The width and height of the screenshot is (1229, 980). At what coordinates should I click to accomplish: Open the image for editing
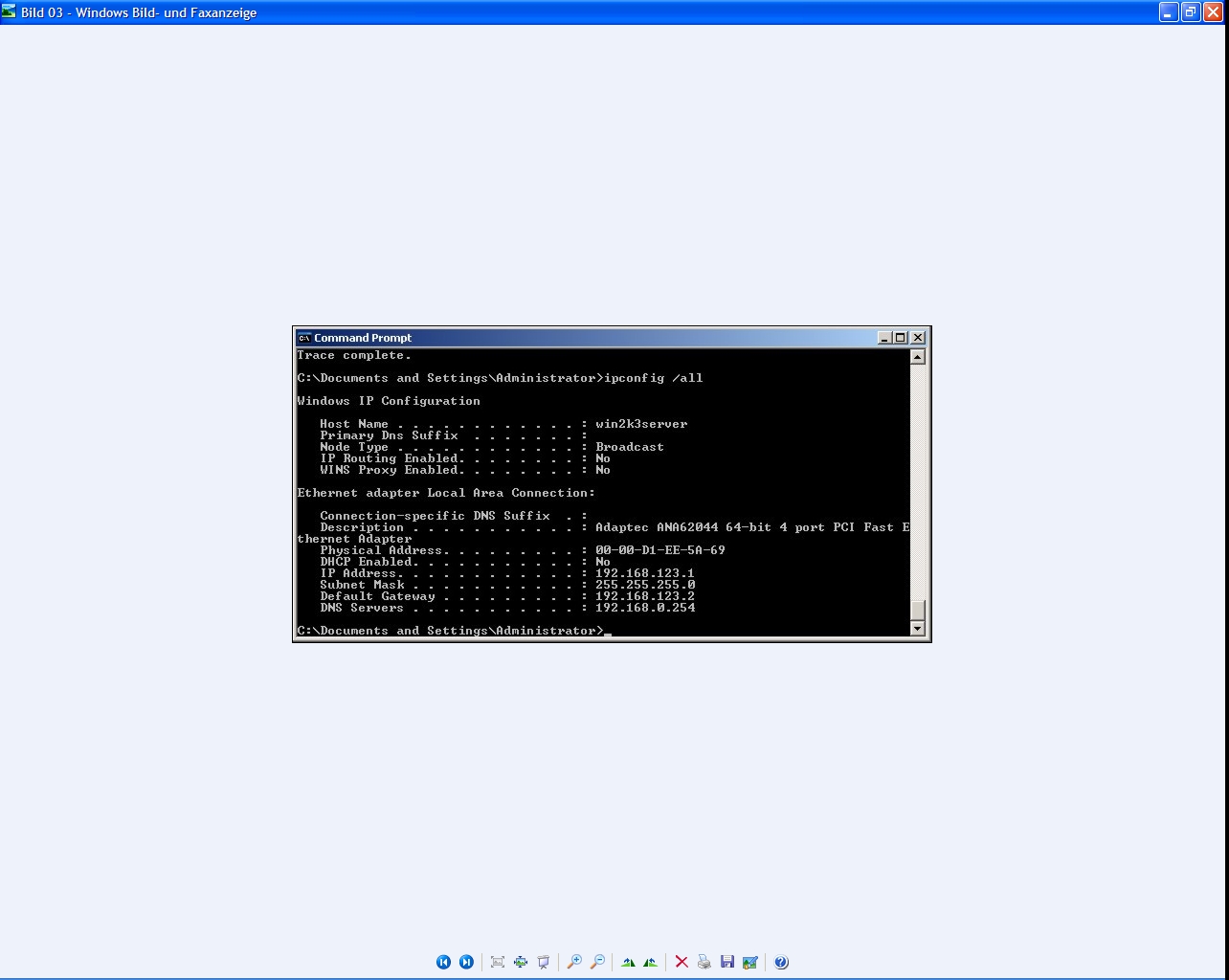(750, 962)
